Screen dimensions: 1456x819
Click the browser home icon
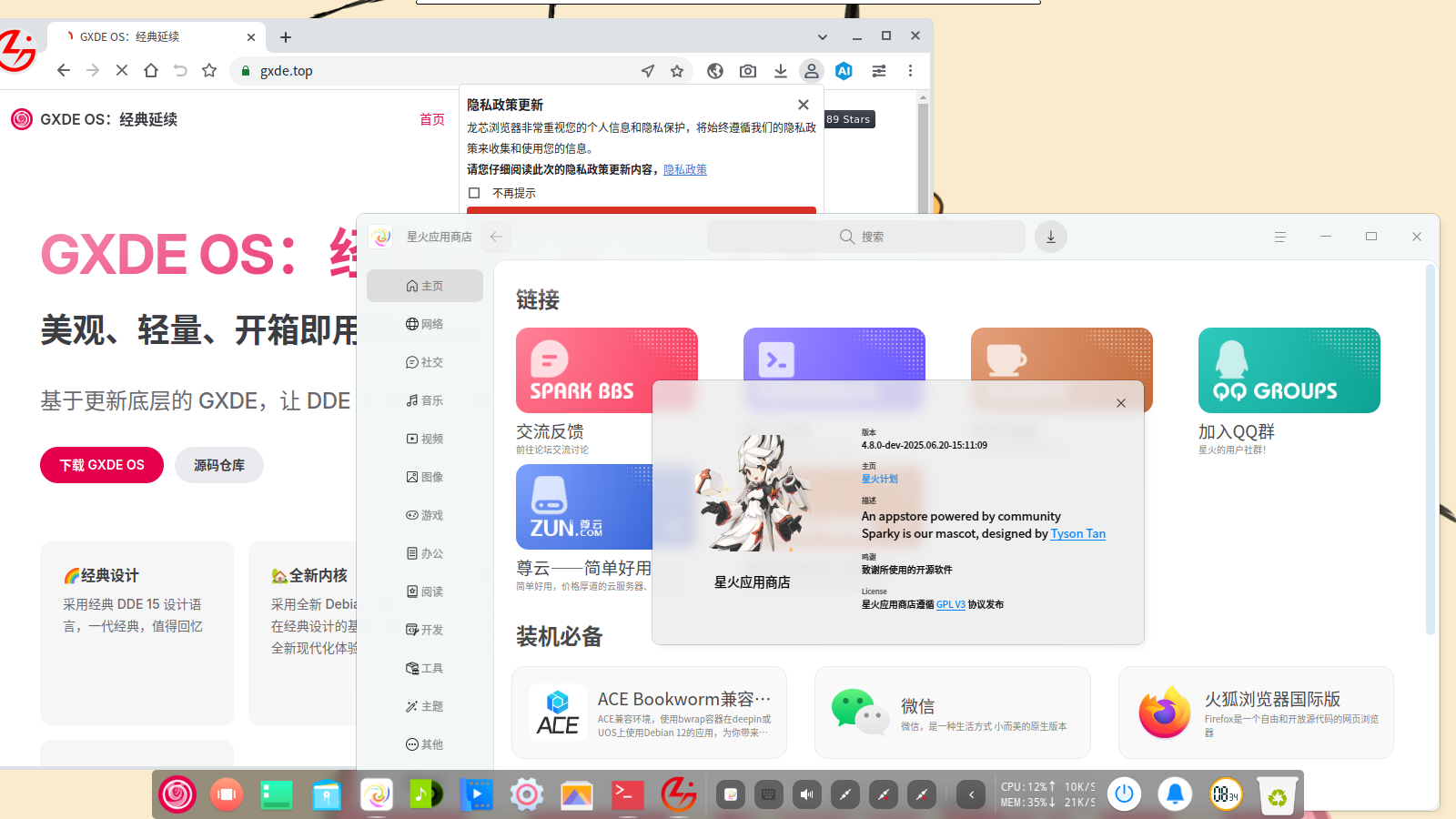(151, 70)
